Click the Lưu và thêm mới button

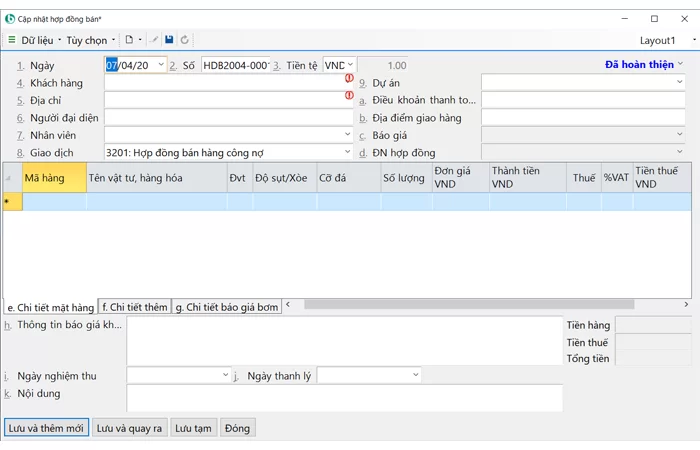(x=46, y=428)
